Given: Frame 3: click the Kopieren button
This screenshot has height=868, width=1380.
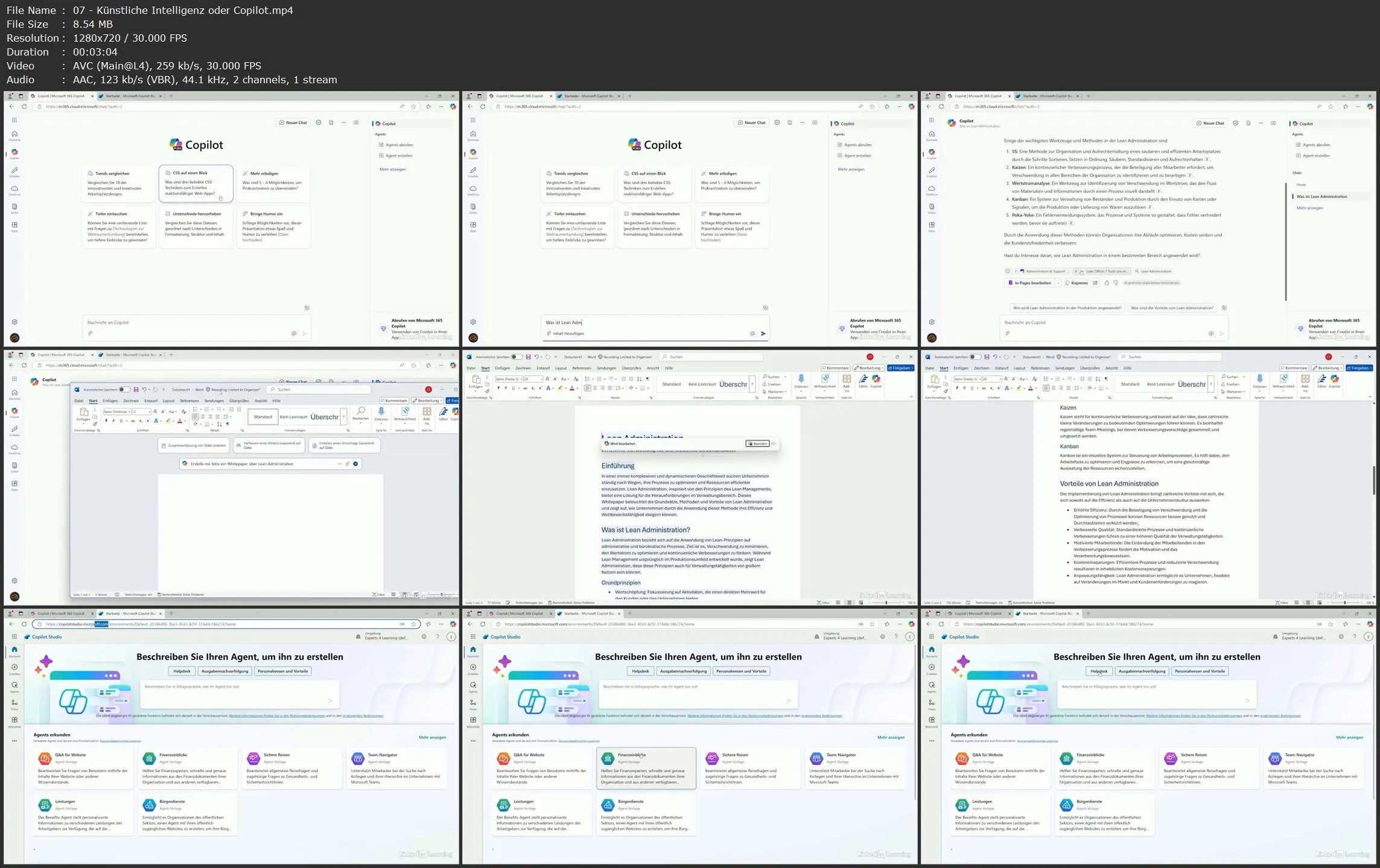Looking at the screenshot, I should pyautogui.click(x=1076, y=283).
